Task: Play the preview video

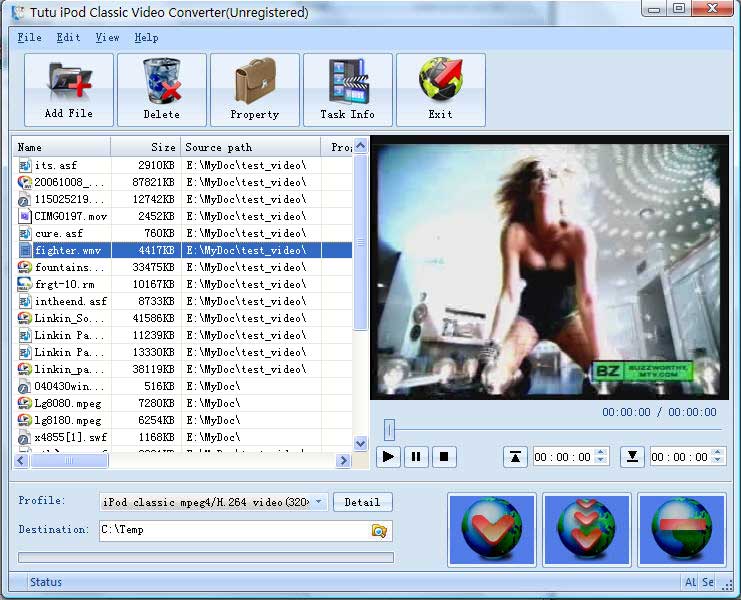Action: click(x=388, y=457)
